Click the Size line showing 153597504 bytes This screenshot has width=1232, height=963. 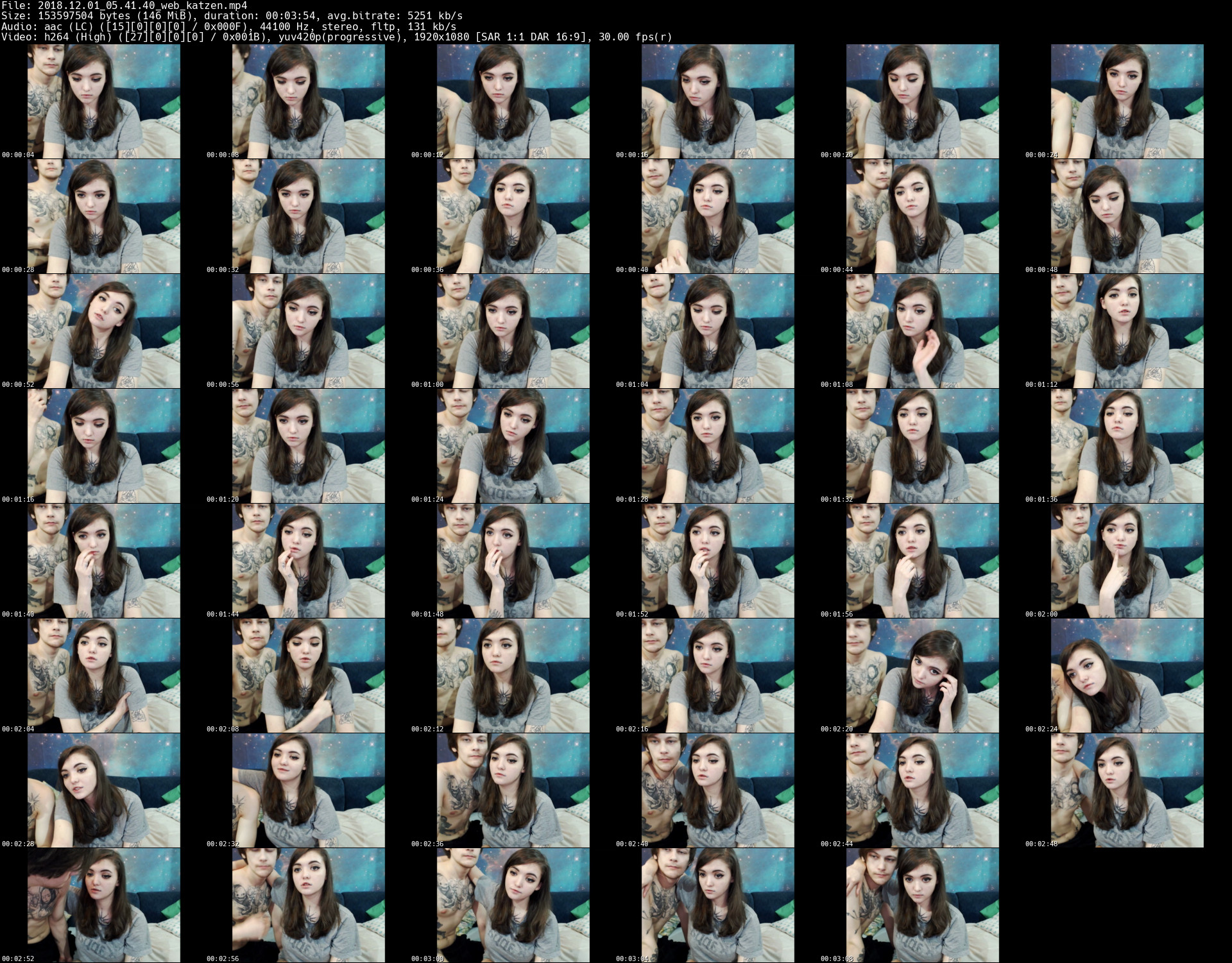pos(232,15)
